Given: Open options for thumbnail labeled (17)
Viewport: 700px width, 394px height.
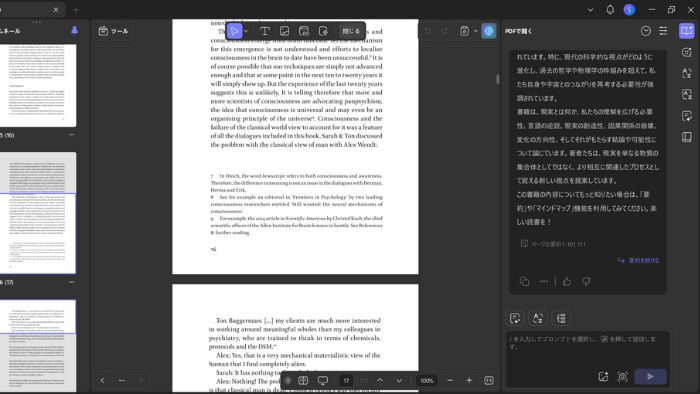Looking at the screenshot, I should (72, 282).
